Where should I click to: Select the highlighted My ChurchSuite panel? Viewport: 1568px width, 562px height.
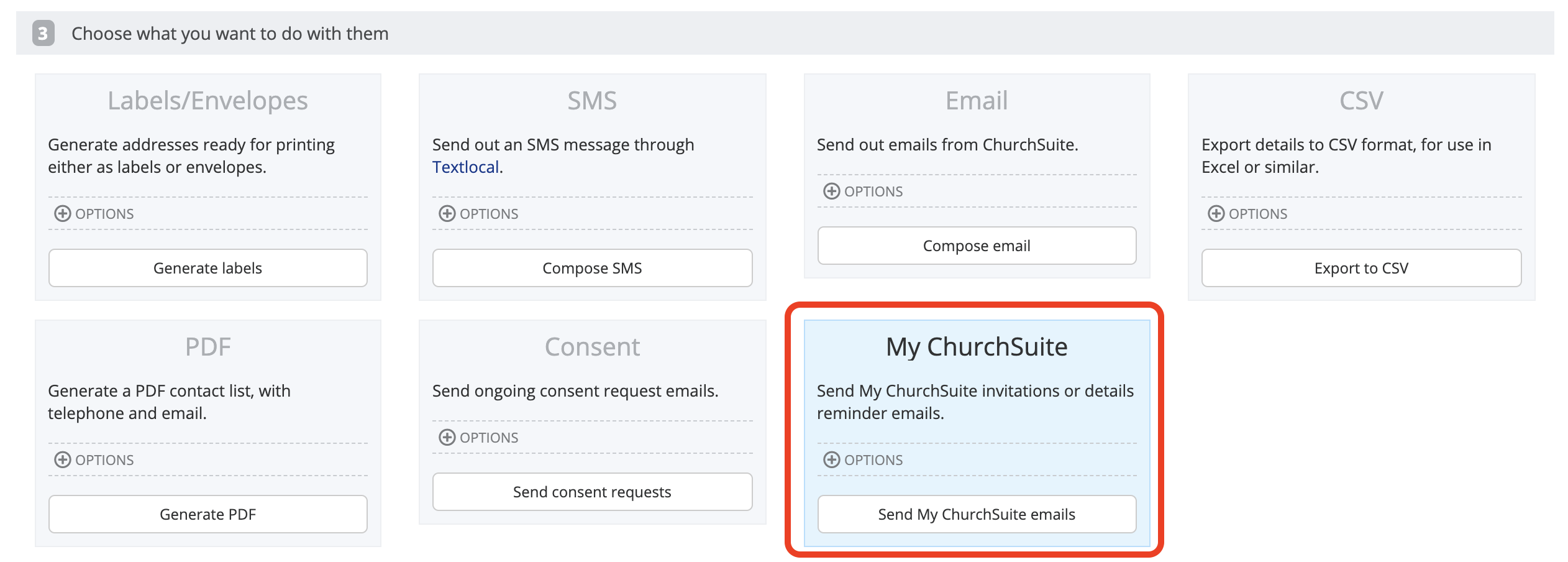(x=976, y=429)
